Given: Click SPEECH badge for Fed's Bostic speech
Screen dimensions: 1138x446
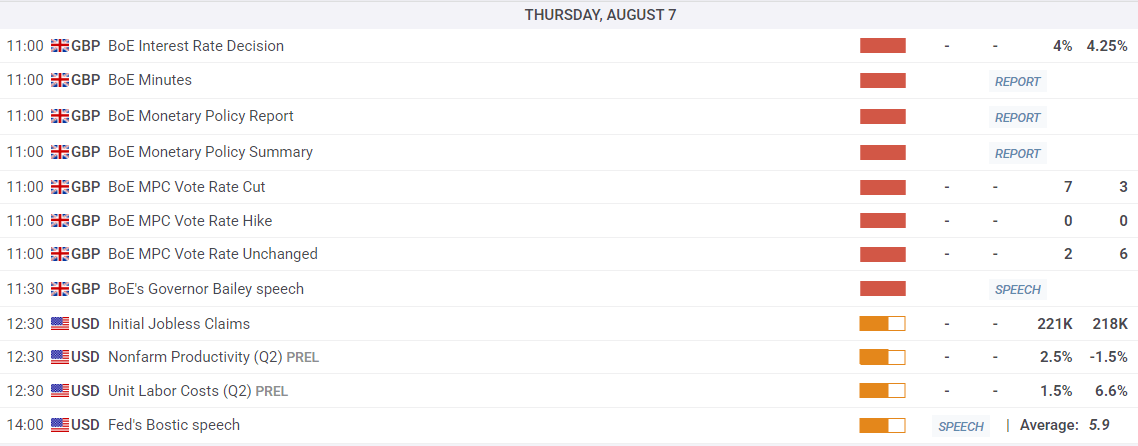Looking at the screenshot, I should pos(960,427).
